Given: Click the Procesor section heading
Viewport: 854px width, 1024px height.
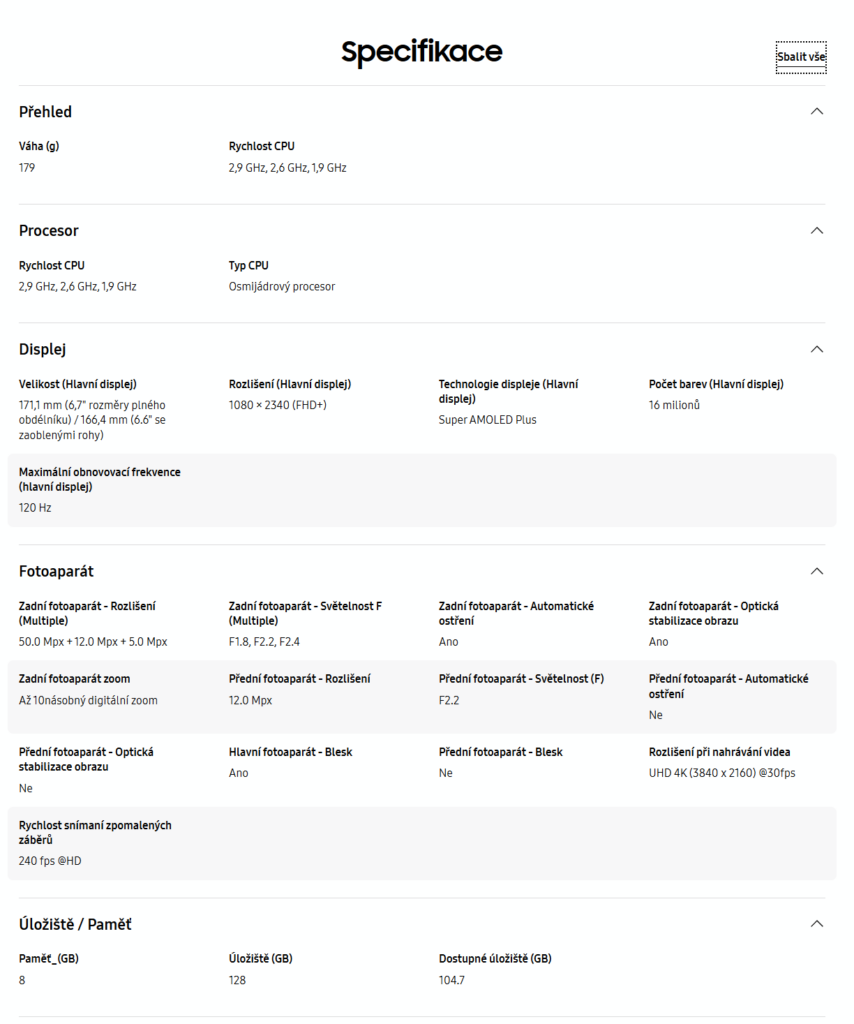Looking at the screenshot, I should point(49,231).
